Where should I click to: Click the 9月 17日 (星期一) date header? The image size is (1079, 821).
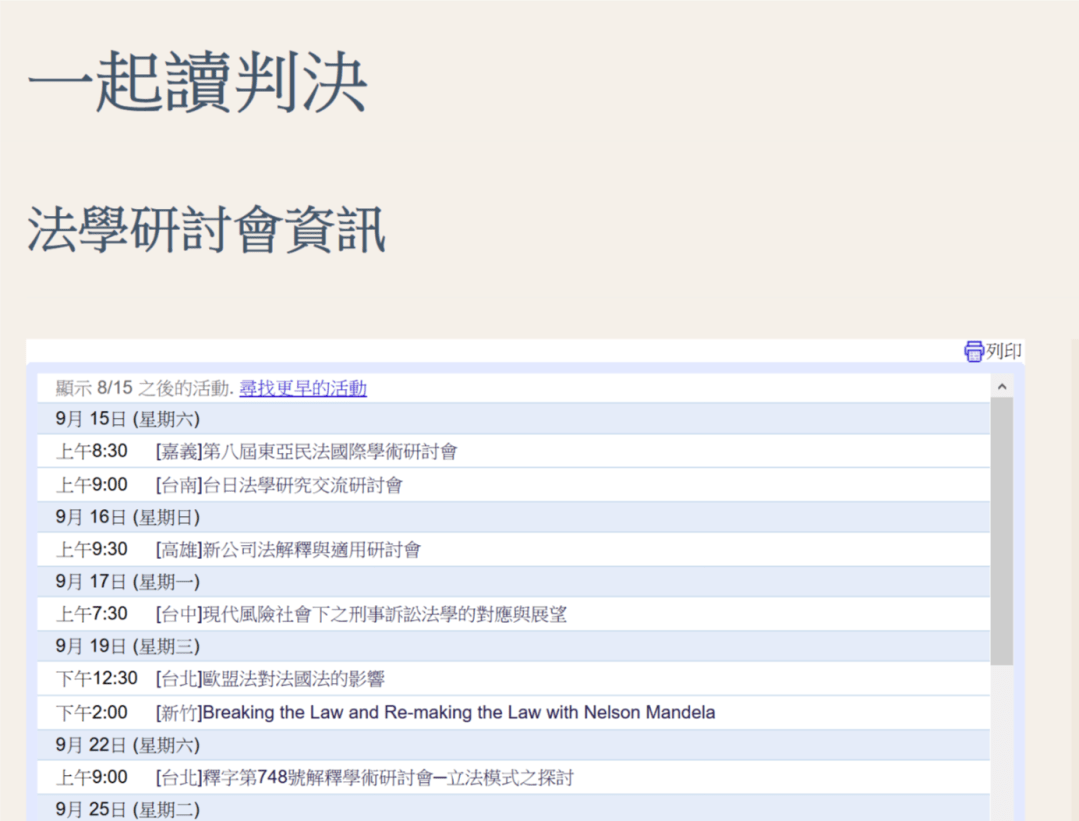point(128,581)
